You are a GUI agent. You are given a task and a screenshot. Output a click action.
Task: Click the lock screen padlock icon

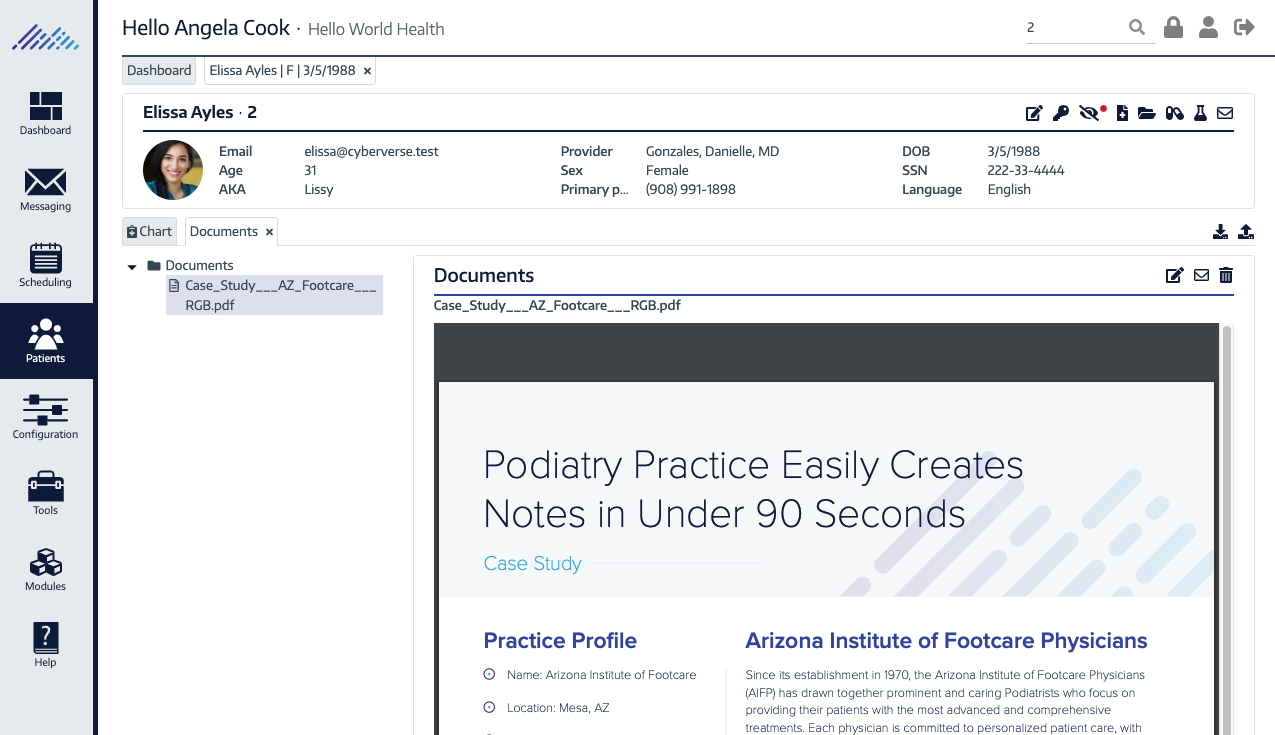coord(1173,28)
